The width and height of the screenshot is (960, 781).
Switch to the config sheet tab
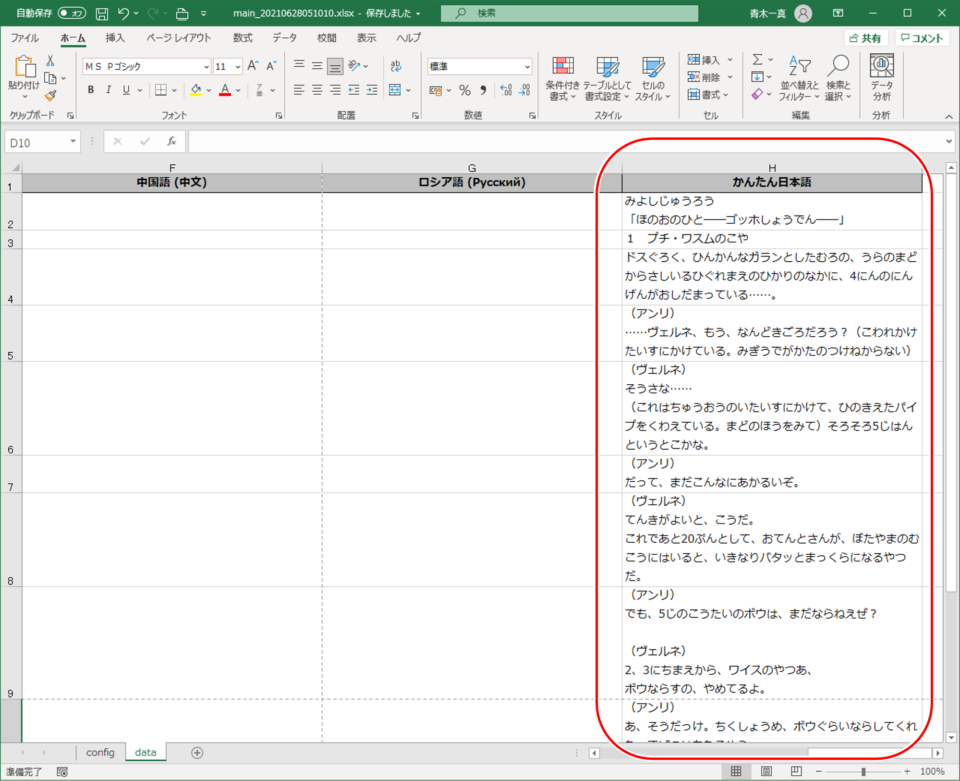(100, 752)
